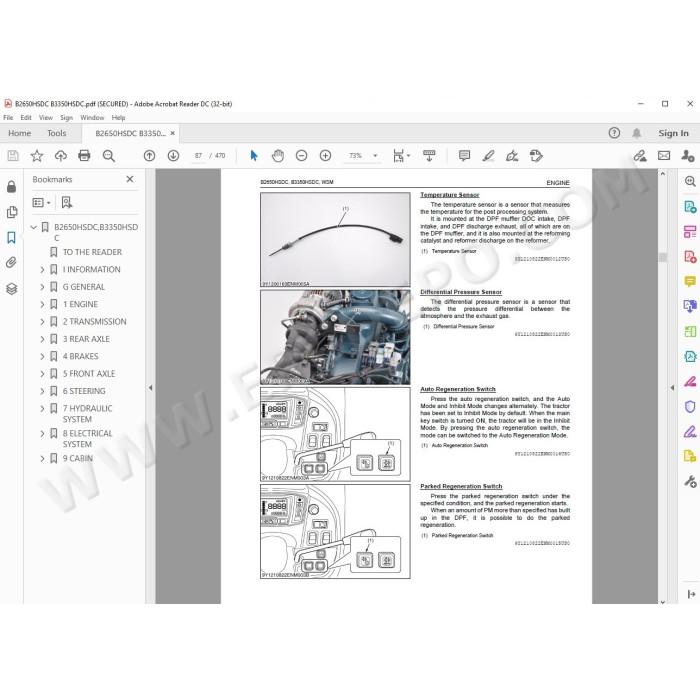Open Export PDF tool in sidebar

tap(690, 207)
